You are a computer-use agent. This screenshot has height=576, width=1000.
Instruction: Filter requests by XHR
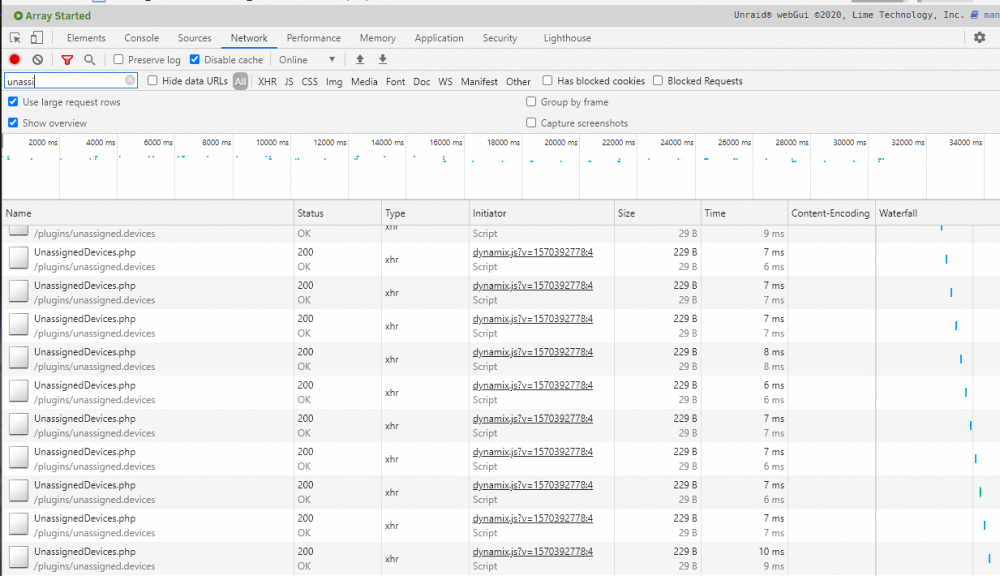267,81
